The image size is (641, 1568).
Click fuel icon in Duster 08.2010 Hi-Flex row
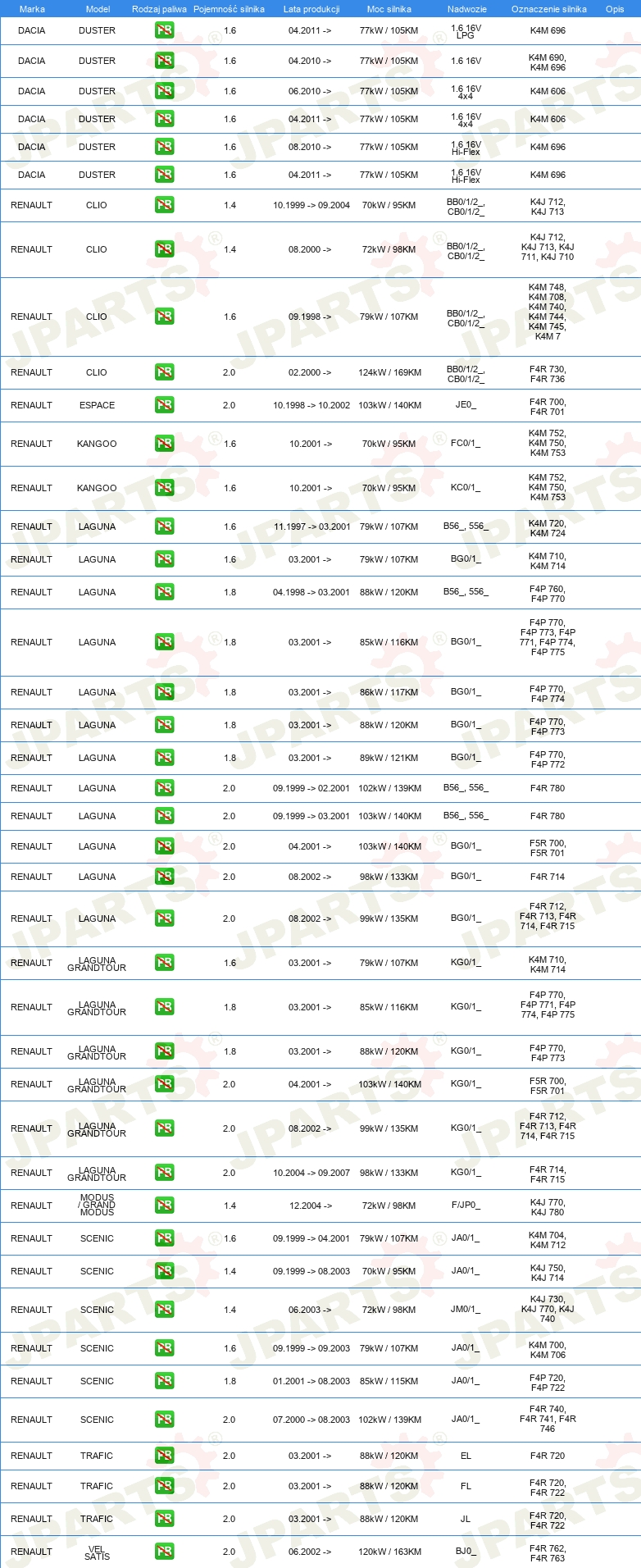click(x=165, y=147)
